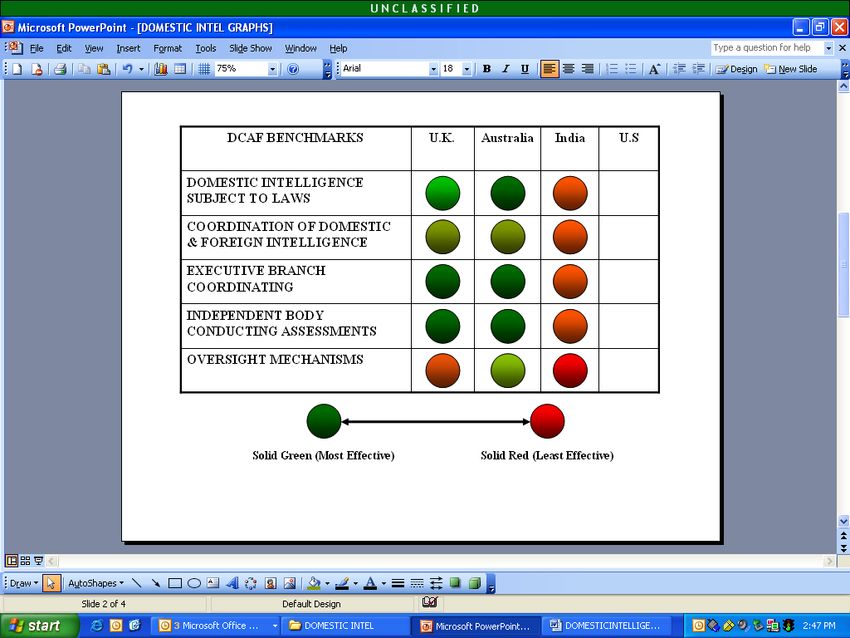Click the Print icon in toolbar
Screen dimensions: 850x638
click(x=60, y=69)
